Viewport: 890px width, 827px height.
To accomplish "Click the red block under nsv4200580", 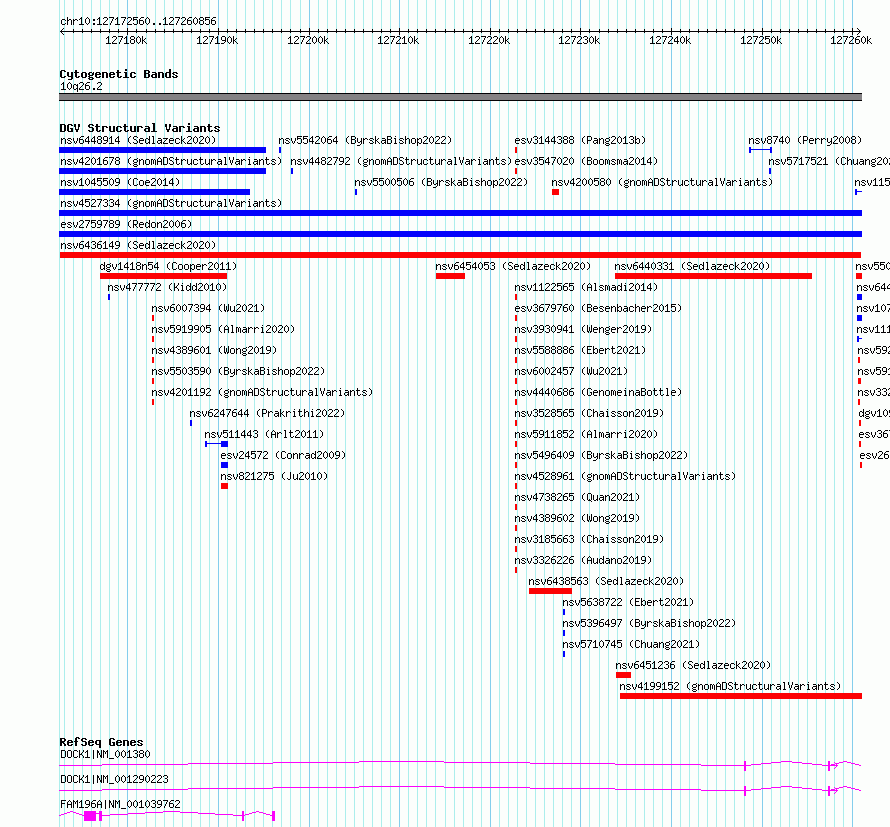I will (x=555, y=192).
